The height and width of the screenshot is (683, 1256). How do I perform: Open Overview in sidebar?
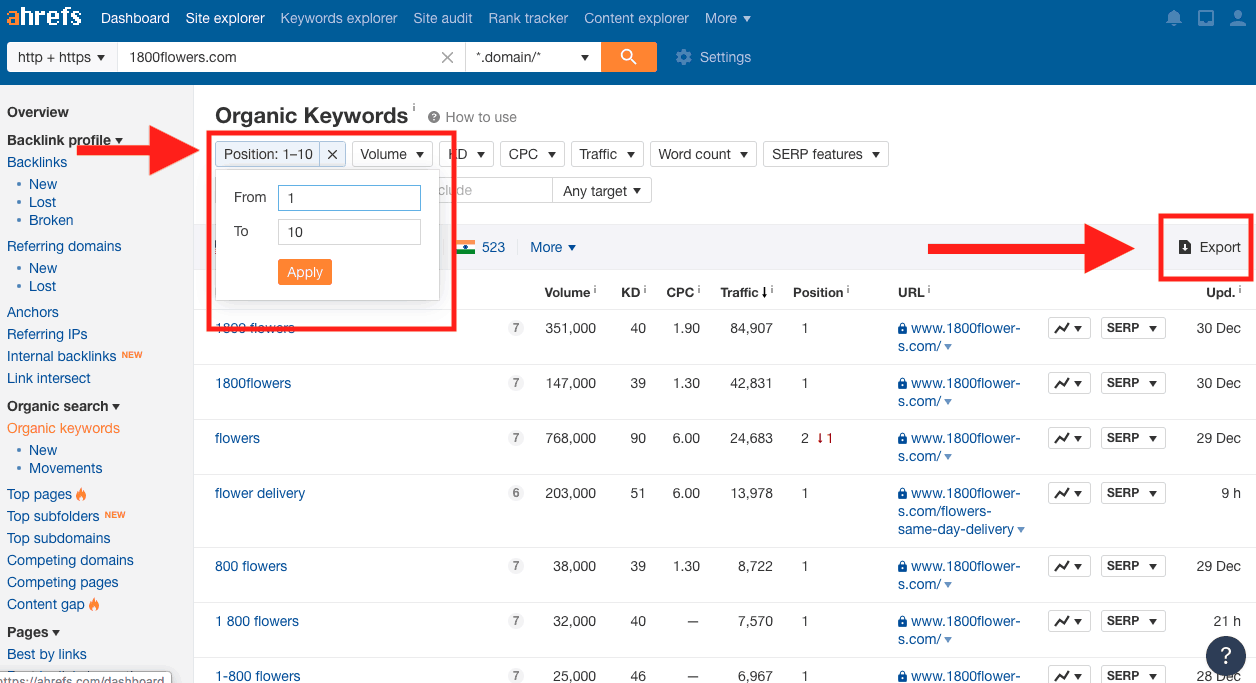click(38, 112)
